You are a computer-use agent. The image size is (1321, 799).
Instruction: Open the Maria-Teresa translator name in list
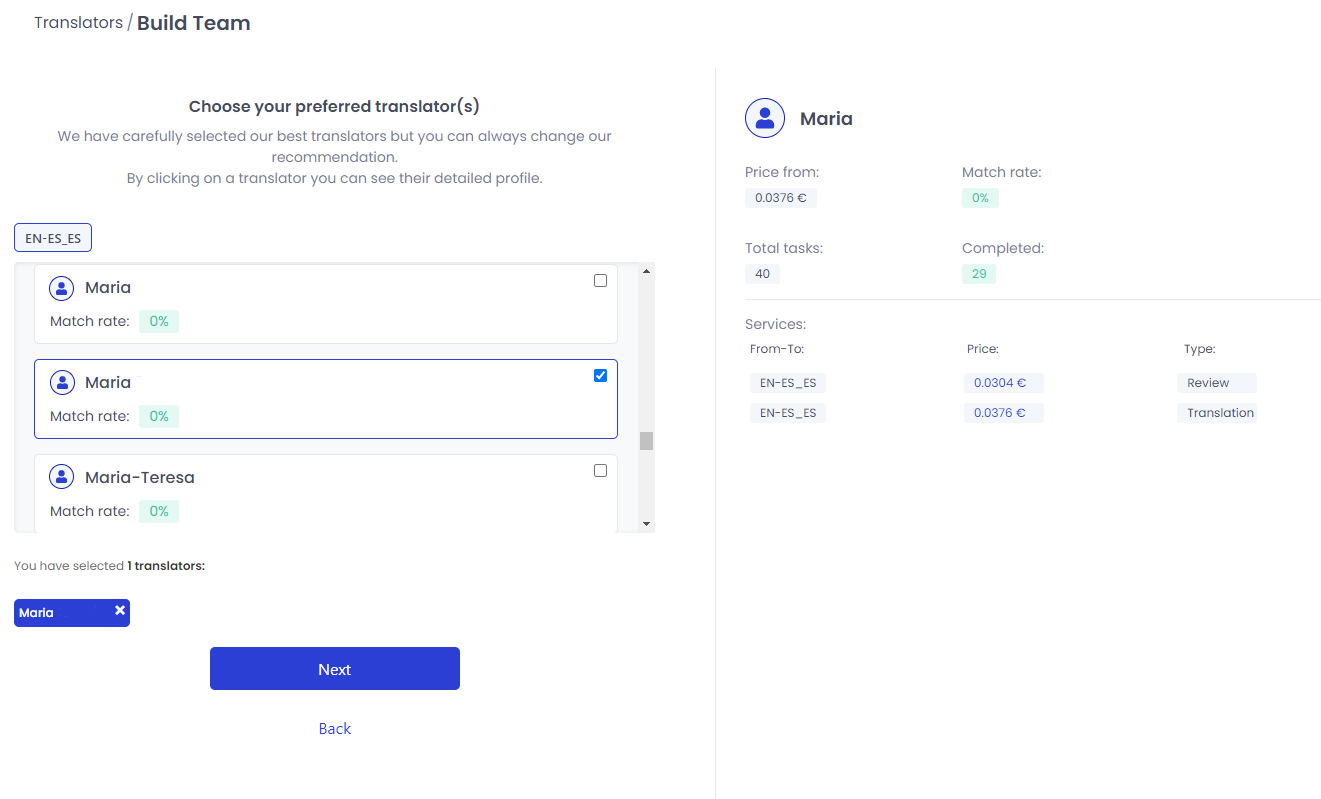tap(140, 478)
